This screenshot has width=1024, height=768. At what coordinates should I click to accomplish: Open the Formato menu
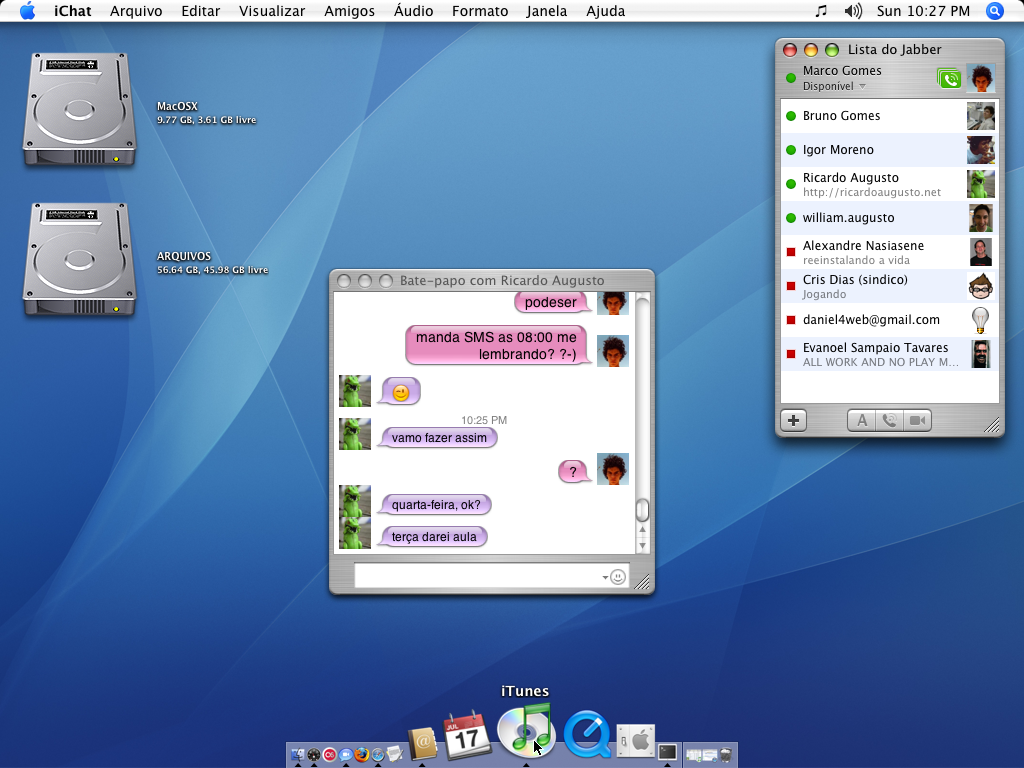point(479,11)
